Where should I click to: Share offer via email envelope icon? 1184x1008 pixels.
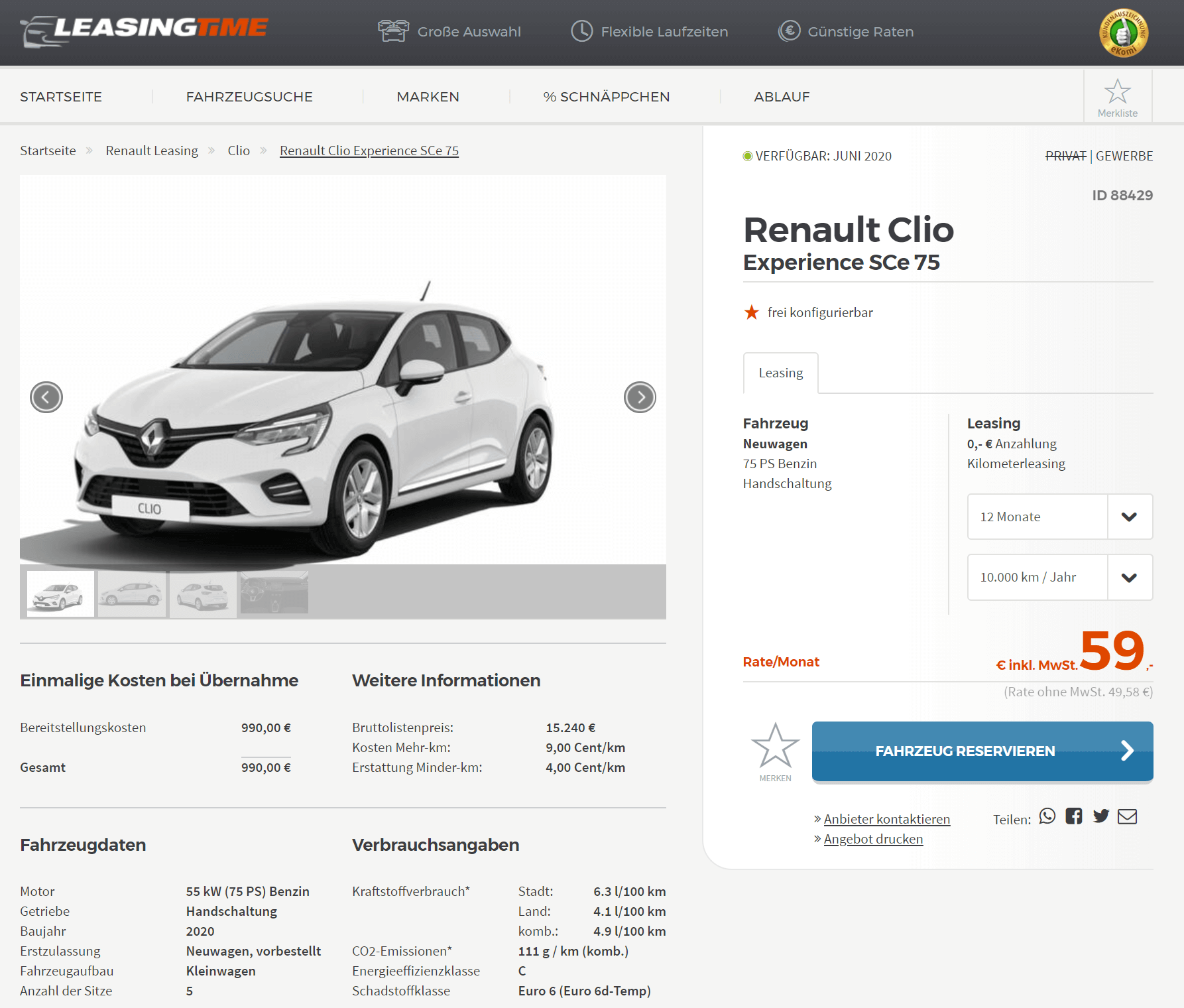pyautogui.click(x=1127, y=816)
